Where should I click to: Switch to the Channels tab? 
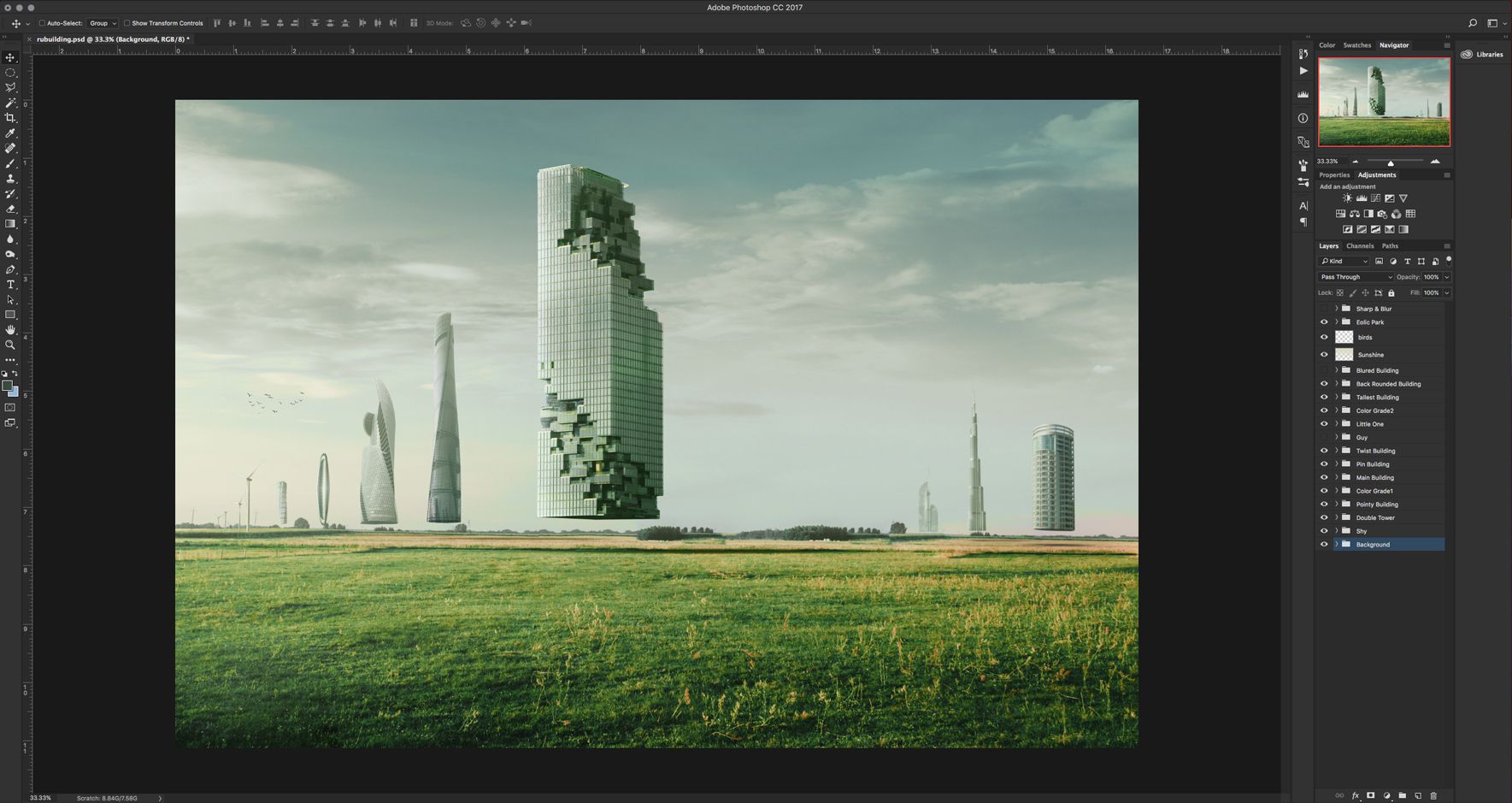1360,246
